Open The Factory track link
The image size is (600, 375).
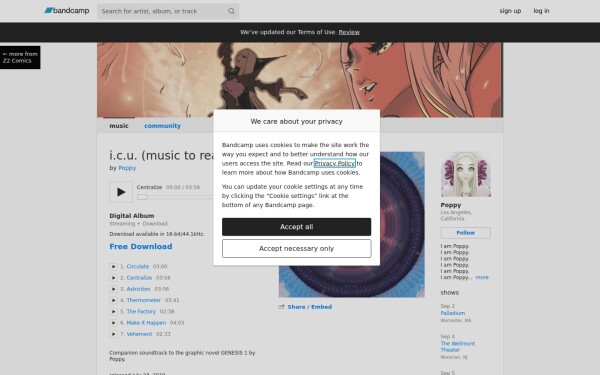(141, 311)
